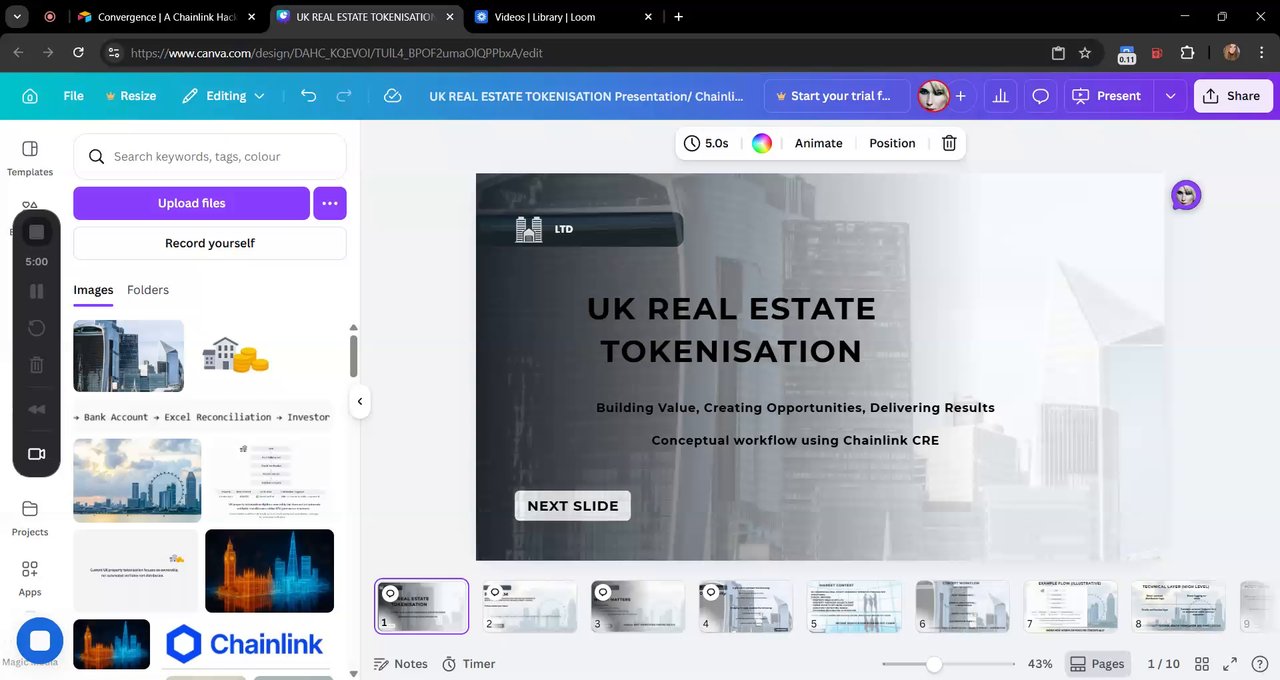Open Animate options for the page
Viewport: 1280px width, 680px height.
pyautogui.click(x=819, y=143)
